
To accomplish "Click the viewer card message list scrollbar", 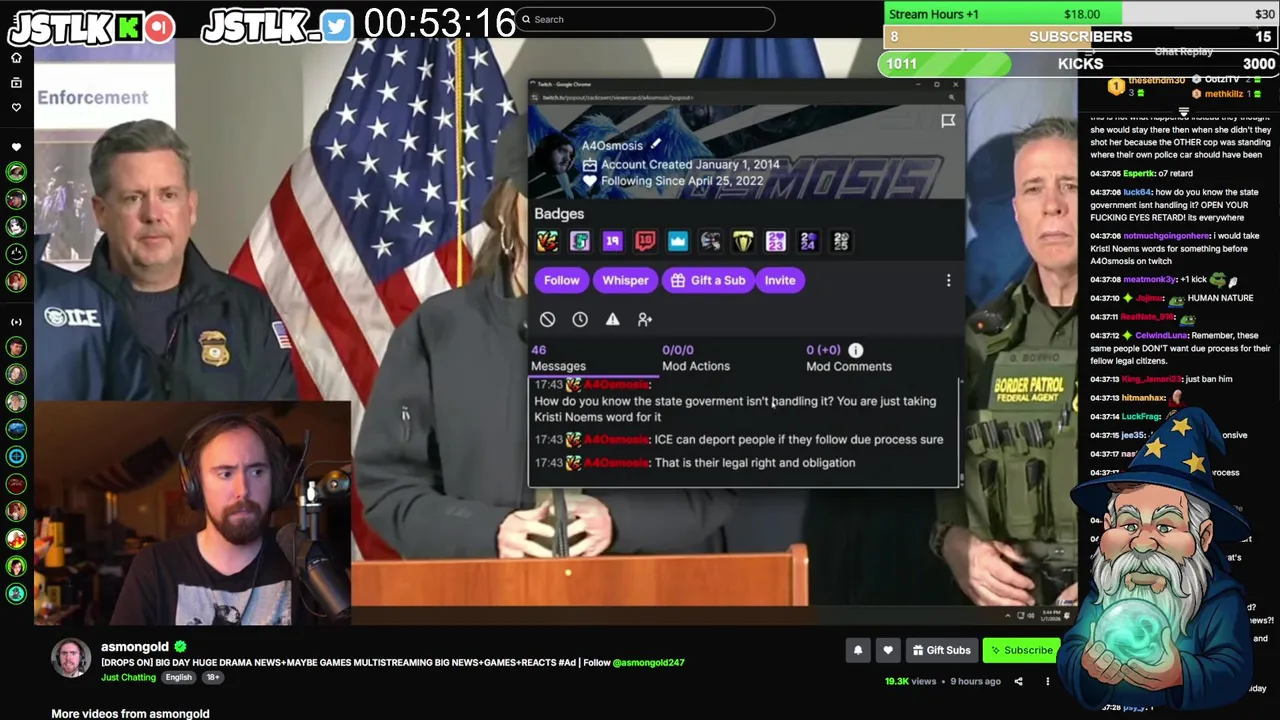I will pos(961,430).
